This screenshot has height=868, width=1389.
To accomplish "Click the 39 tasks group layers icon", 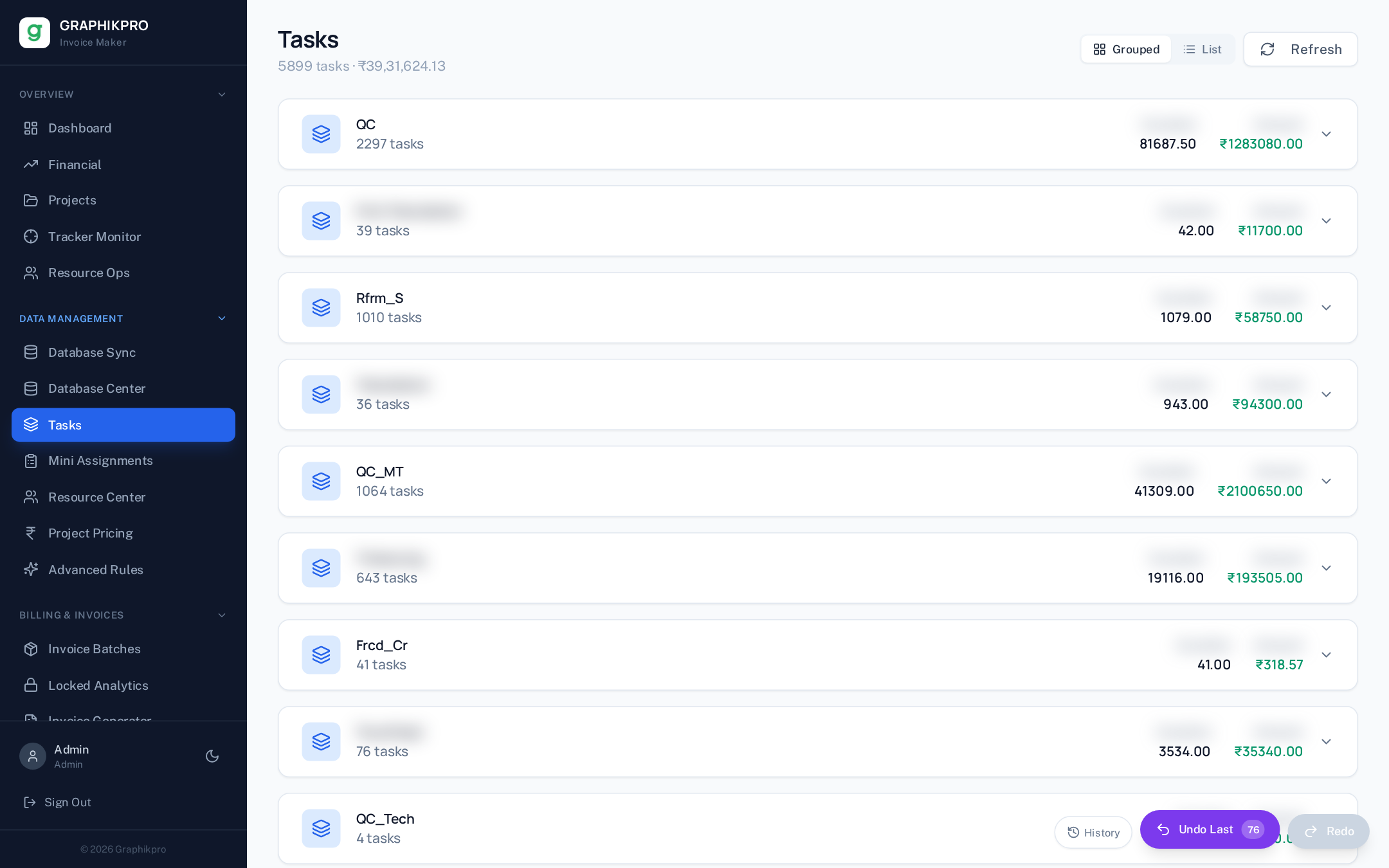I will (x=321, y=221).
